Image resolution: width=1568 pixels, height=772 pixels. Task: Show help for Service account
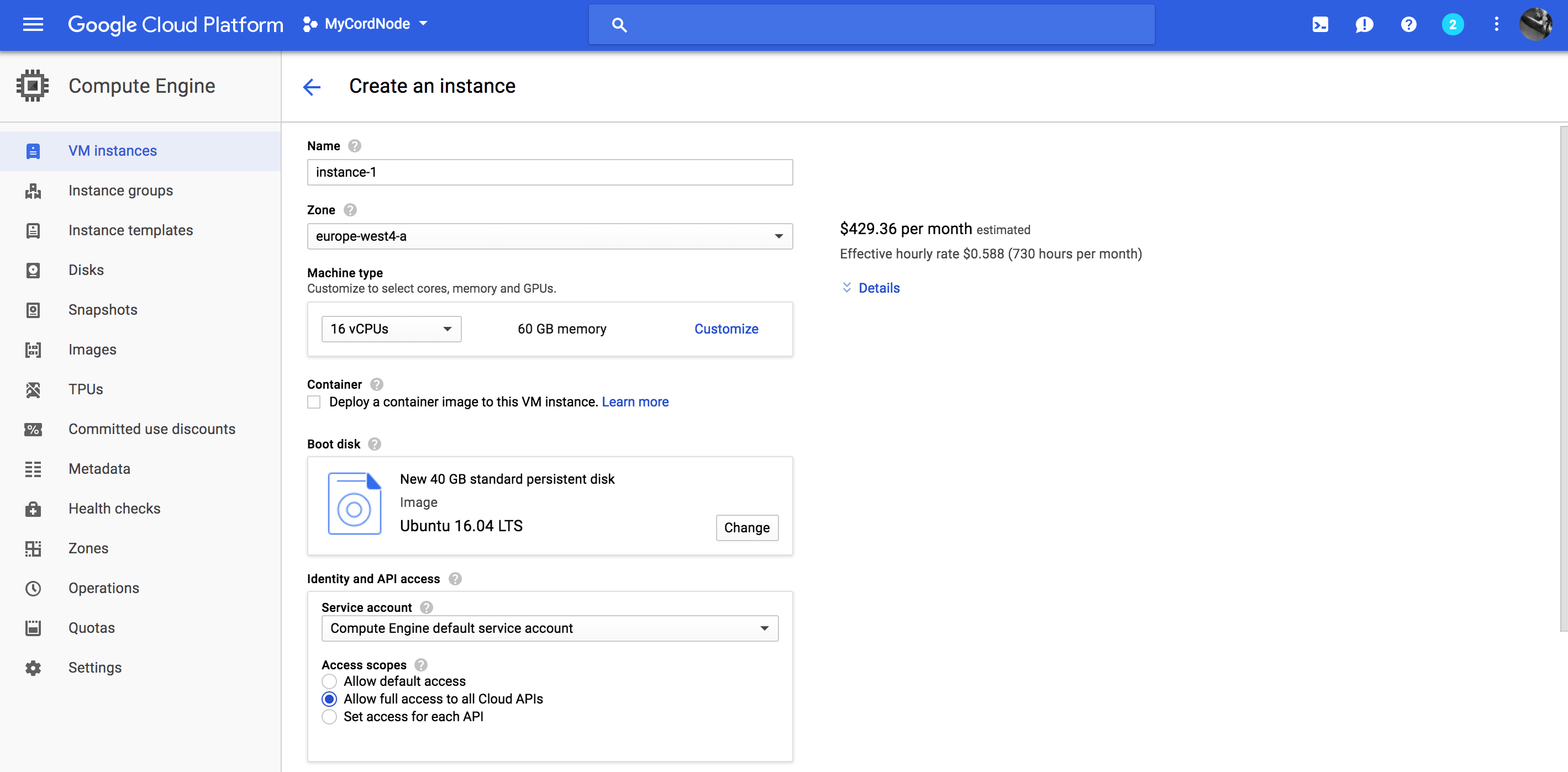pos(426,607)
